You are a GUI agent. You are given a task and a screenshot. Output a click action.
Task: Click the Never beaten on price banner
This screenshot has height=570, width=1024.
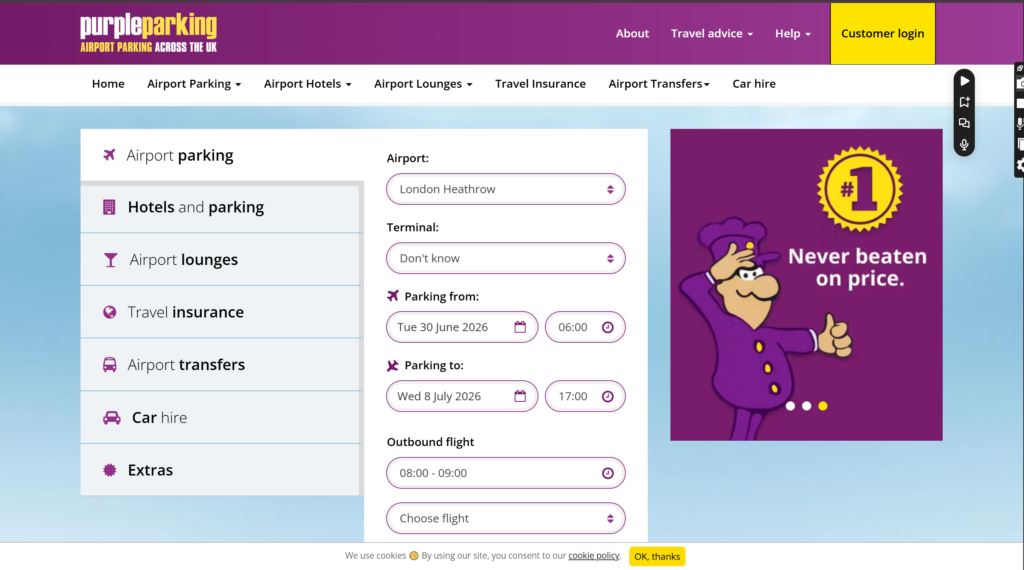tap(806, 285)
